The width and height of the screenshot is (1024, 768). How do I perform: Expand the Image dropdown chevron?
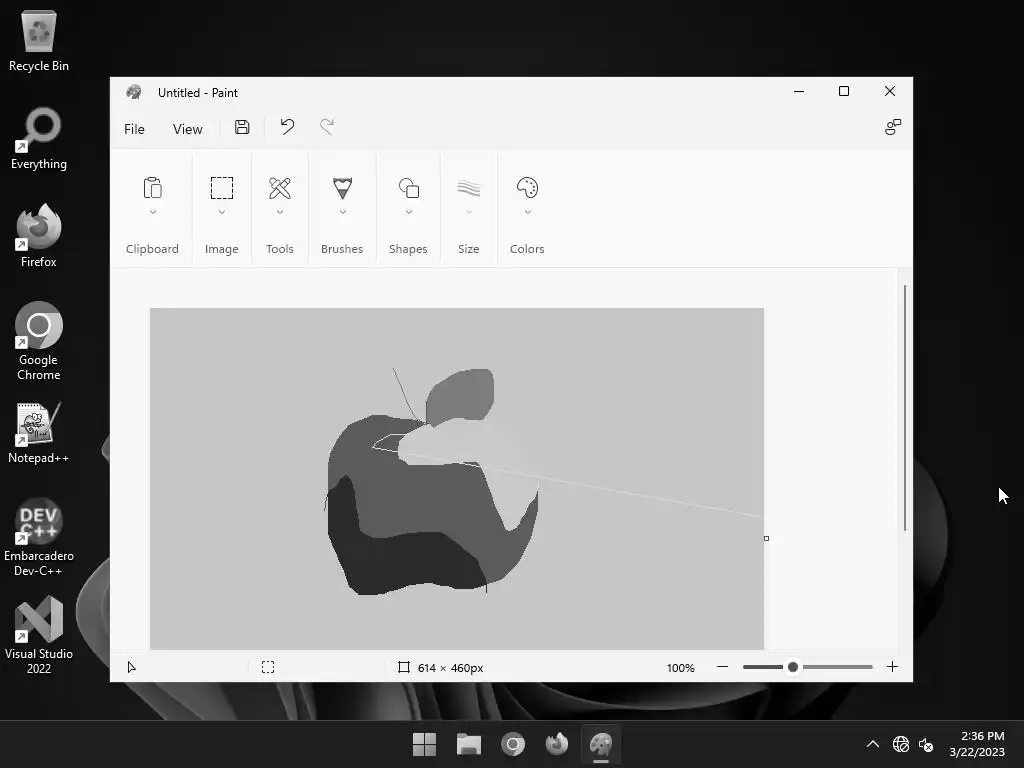click(x=222, y=212)
